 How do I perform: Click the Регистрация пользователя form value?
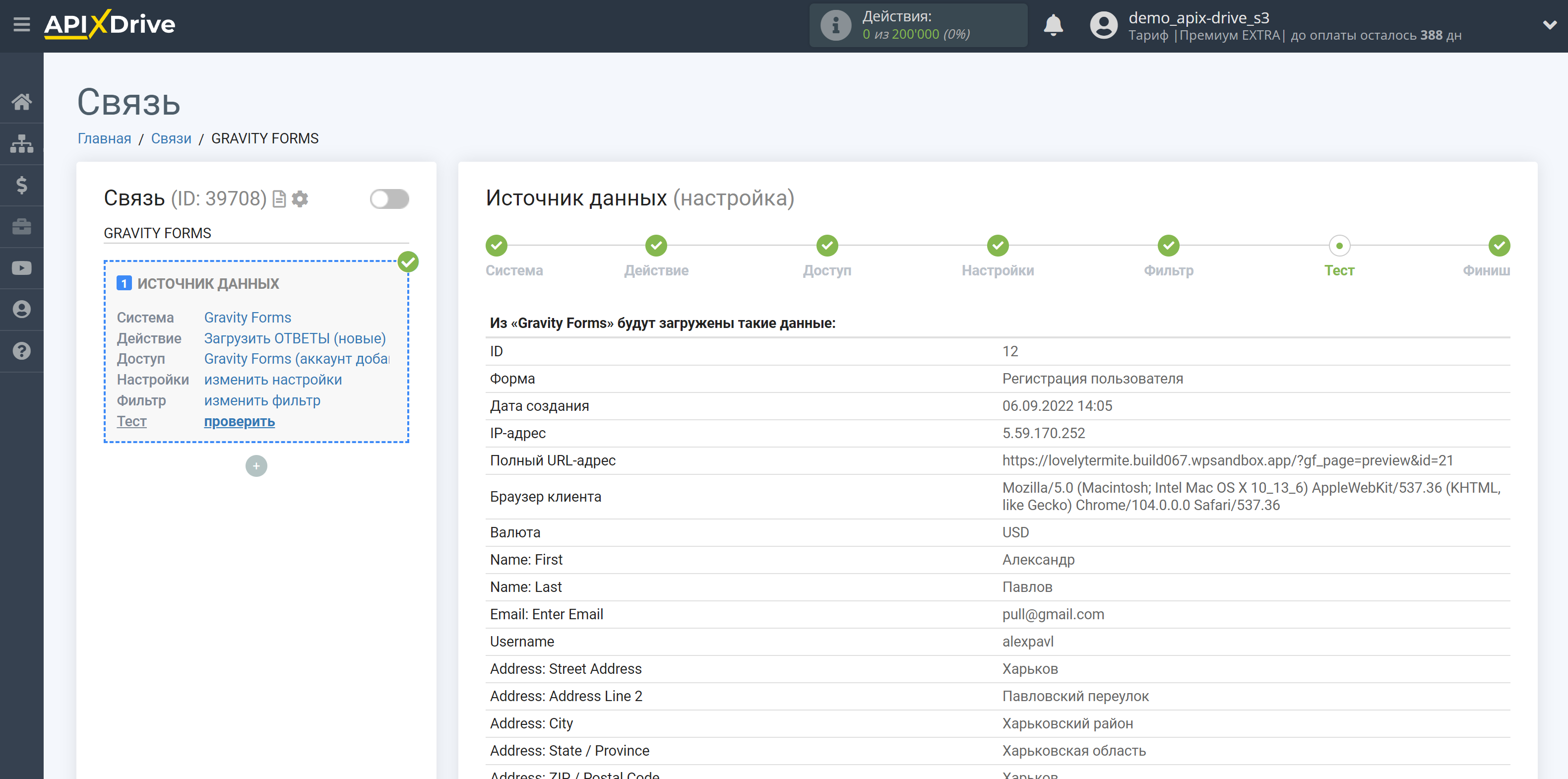[x=1093, y=379]
